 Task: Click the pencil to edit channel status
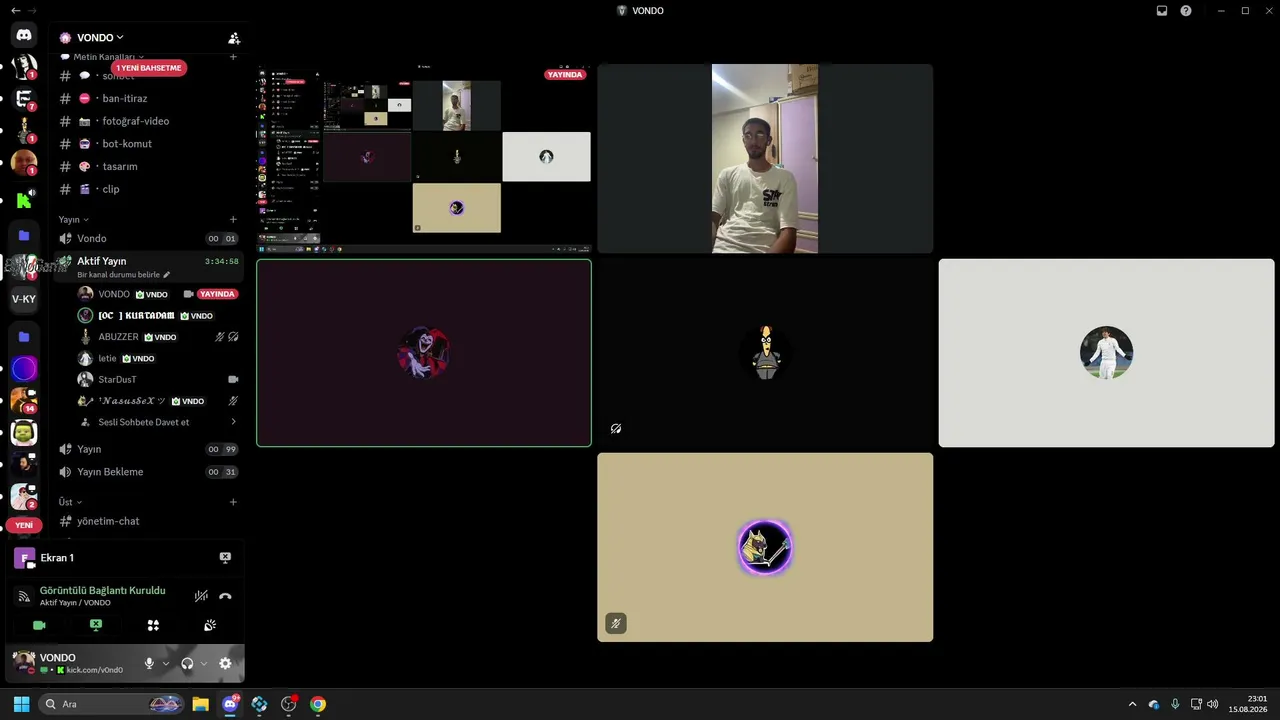click(x=167, y=275)
